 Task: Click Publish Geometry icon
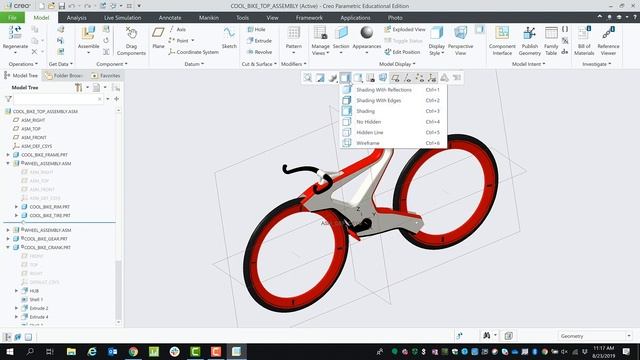[529, 33]
